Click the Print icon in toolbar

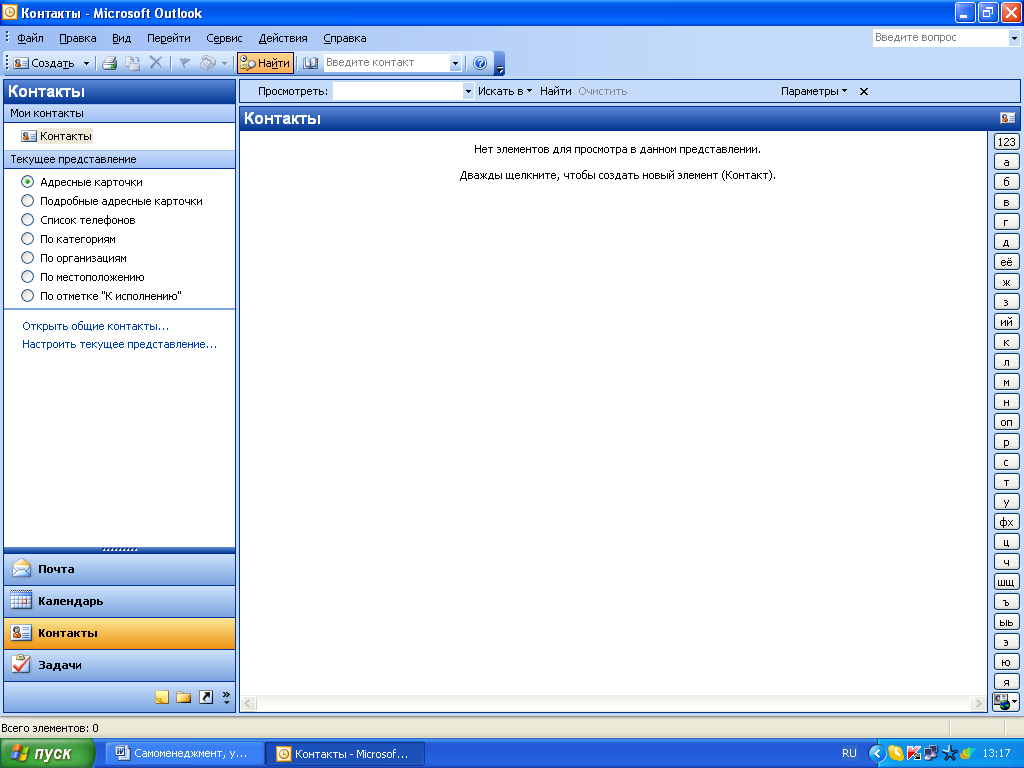pyautogui.click(x=110, y=63)
